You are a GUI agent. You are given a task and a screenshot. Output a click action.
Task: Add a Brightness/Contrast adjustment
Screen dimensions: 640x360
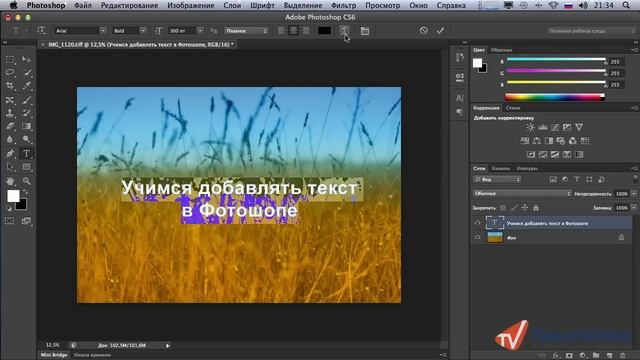pos(530,127)
